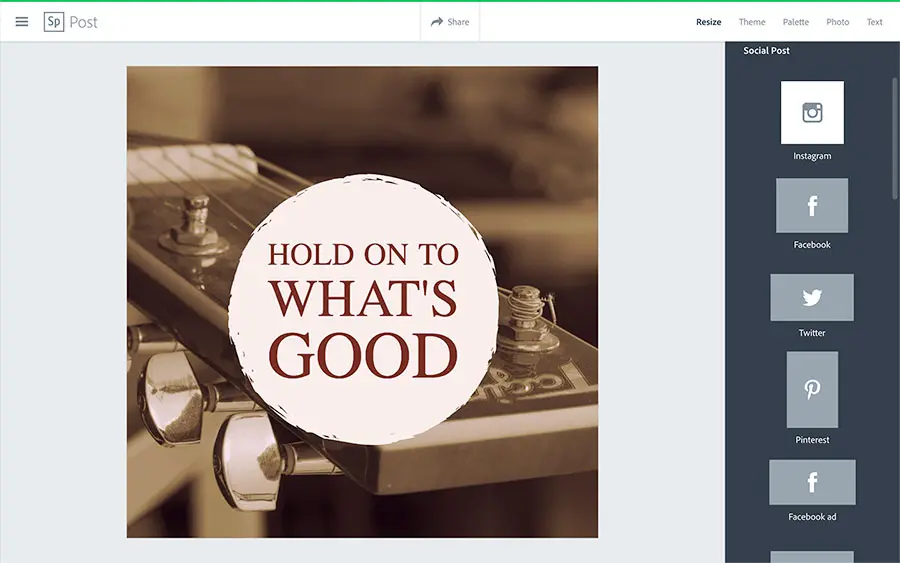Click the Facebook label text
This screenshot has height=563, width=900.
tap(812, 244)
